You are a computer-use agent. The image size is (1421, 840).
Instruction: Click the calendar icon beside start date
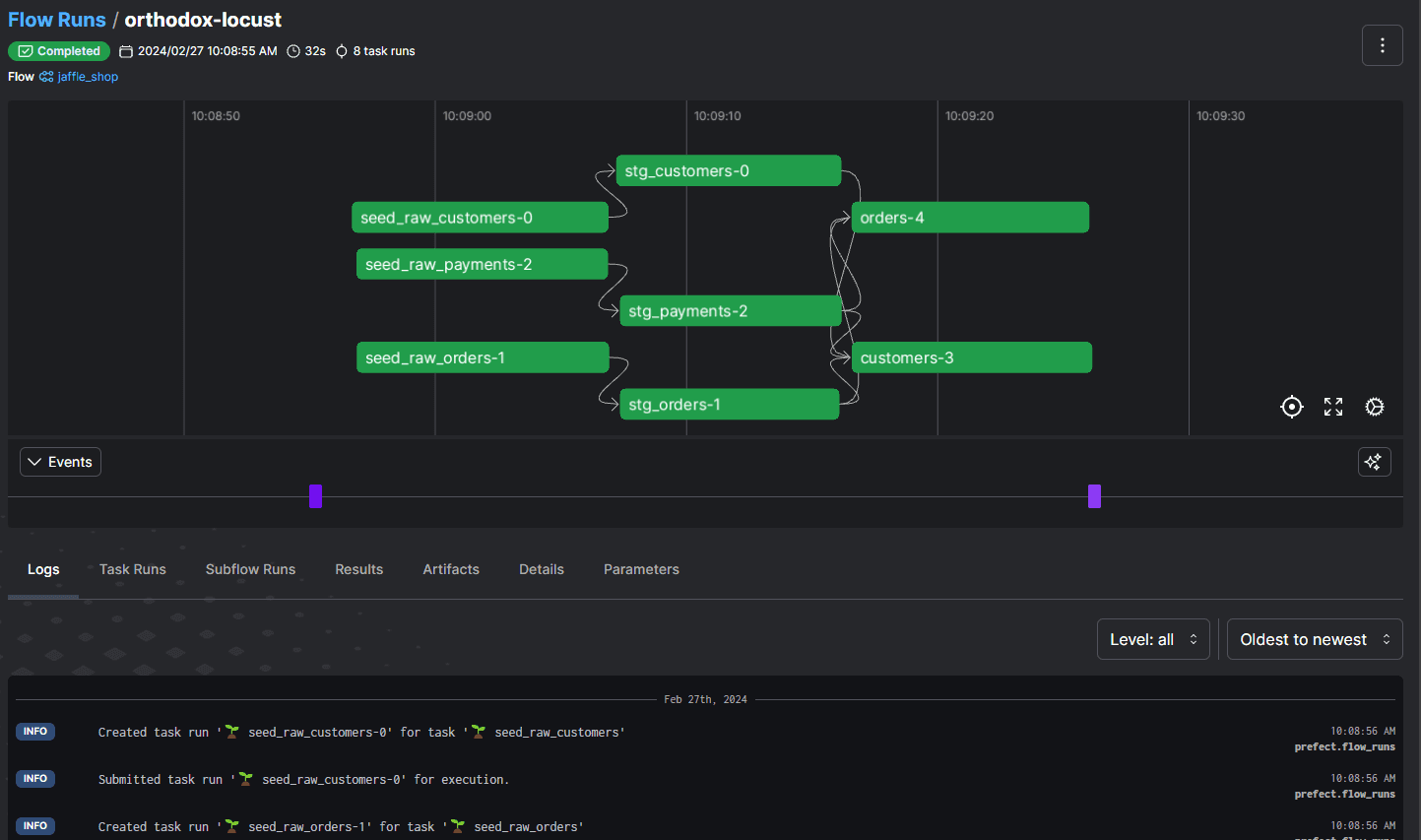[126, 51]
